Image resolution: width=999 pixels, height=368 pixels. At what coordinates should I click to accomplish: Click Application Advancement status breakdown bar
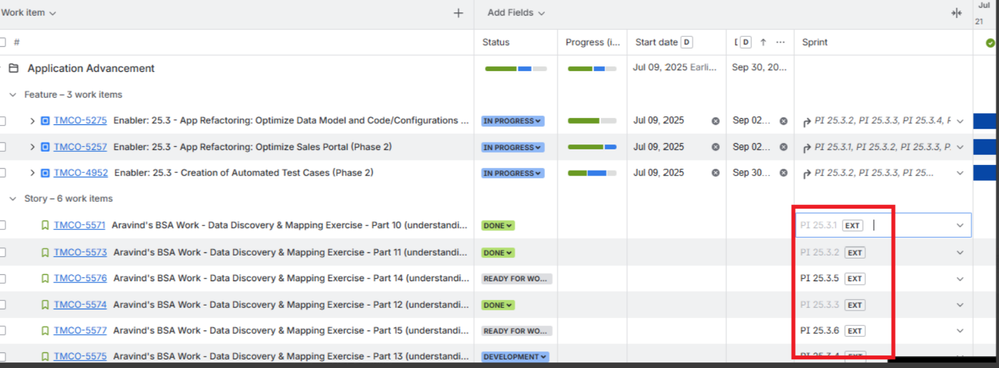[x=516, y=68]
